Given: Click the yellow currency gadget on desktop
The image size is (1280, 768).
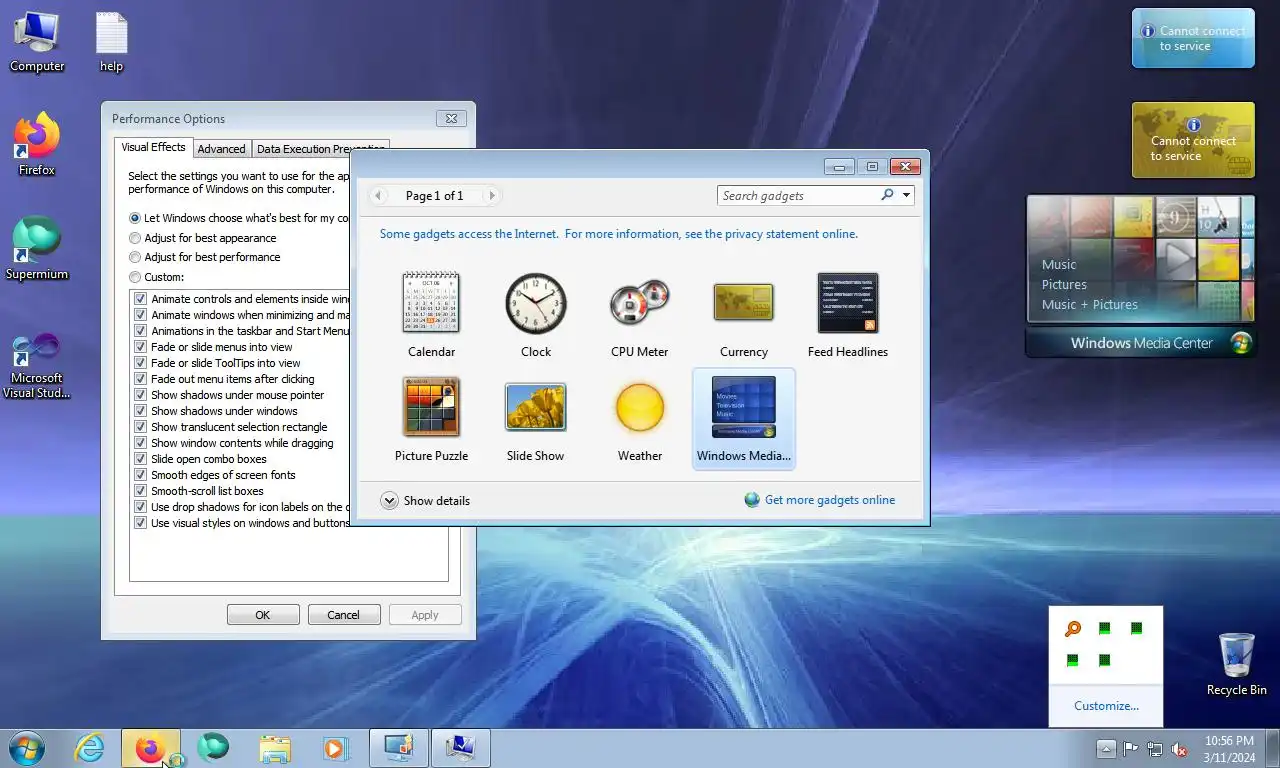Looking at the screenshot, I should pyautogui.click(x=1193, y=140).
